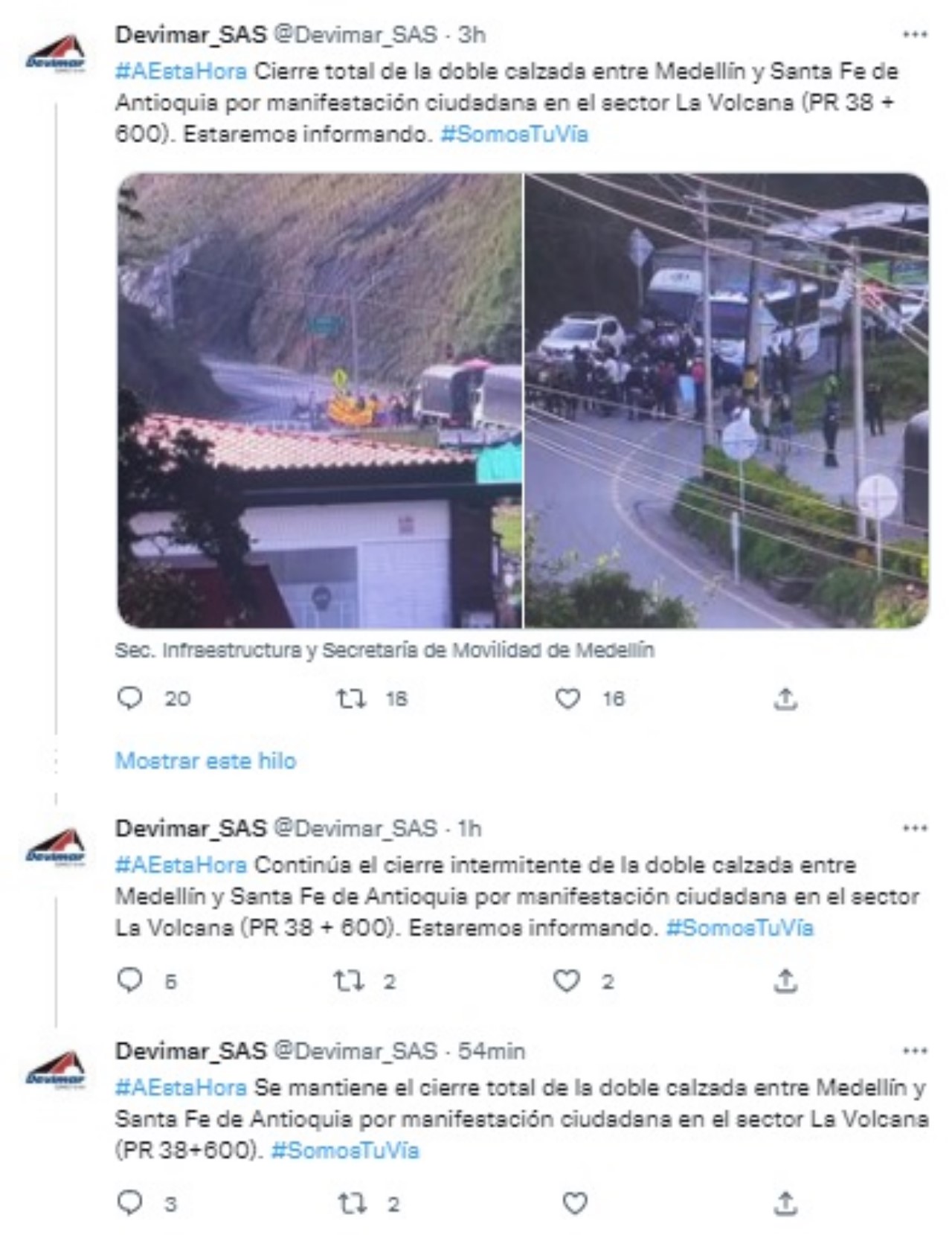Reply to the 54min tweet with 3 comments
Image resolution: width=952 pixels, height=1235 pixels.
coord(130,1202)
